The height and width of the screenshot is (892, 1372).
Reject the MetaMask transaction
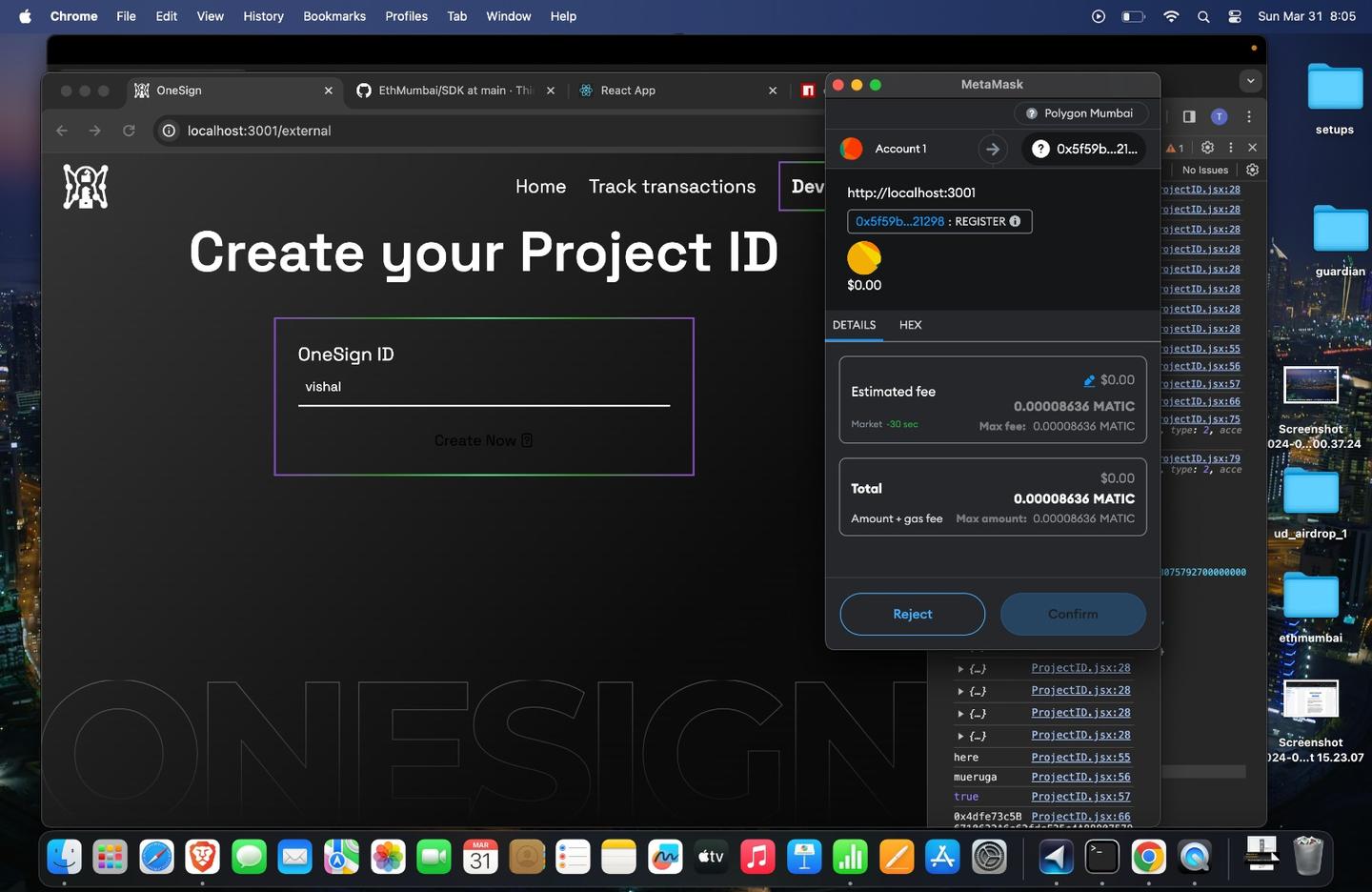[x=913, y=614]
